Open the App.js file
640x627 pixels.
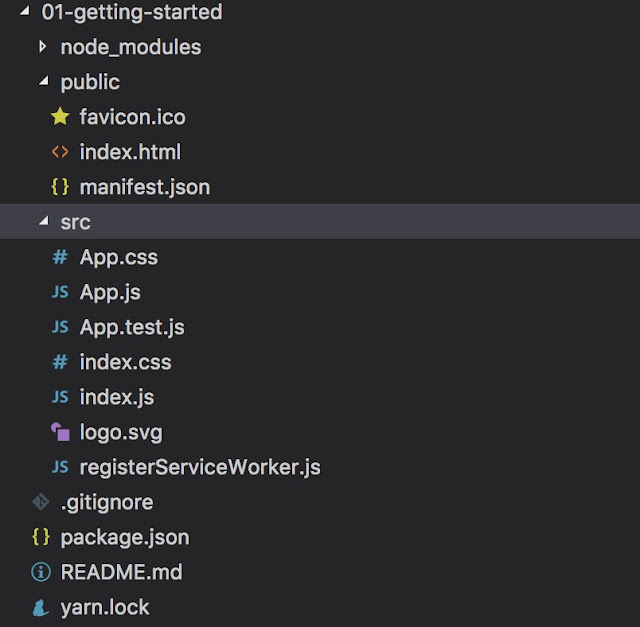click(110, 292)
